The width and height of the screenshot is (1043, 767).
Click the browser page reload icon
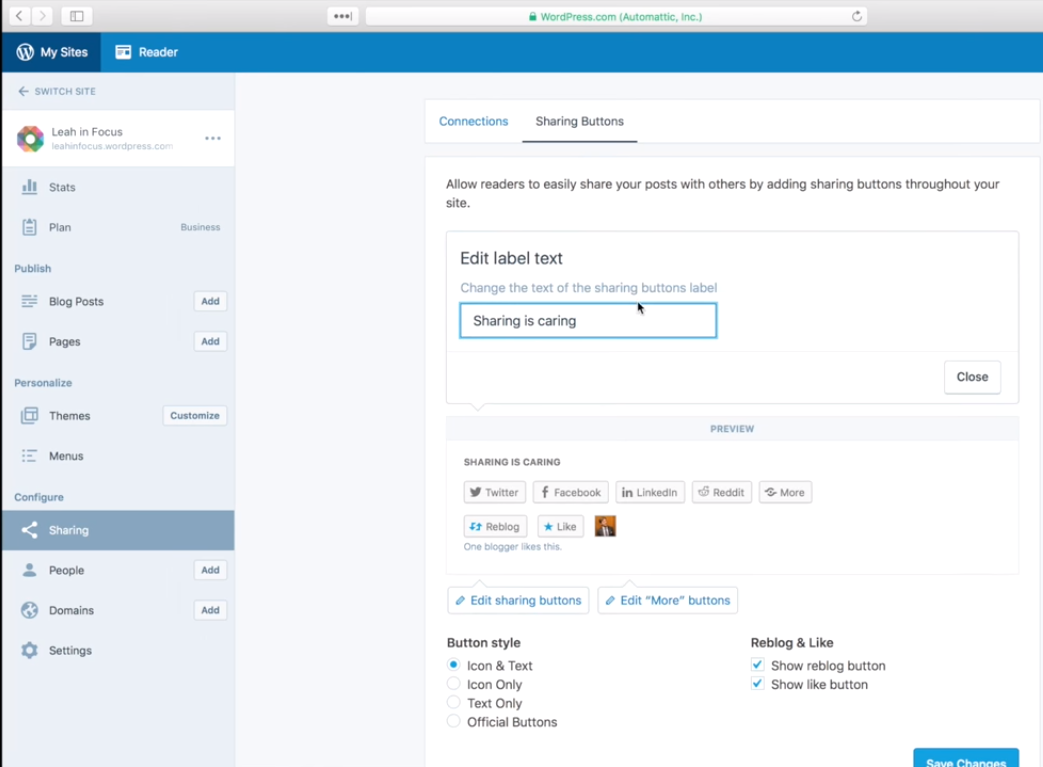pos(856,16)
